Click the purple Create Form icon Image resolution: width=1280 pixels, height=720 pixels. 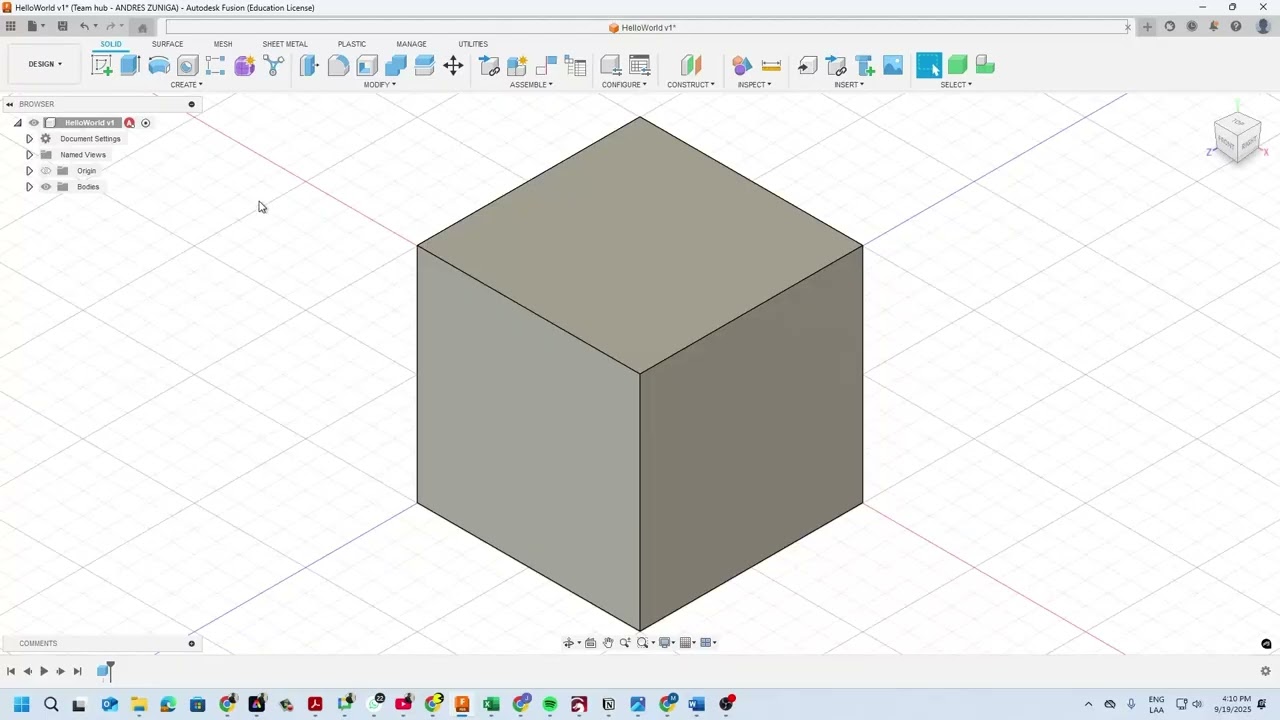[244, 66]
